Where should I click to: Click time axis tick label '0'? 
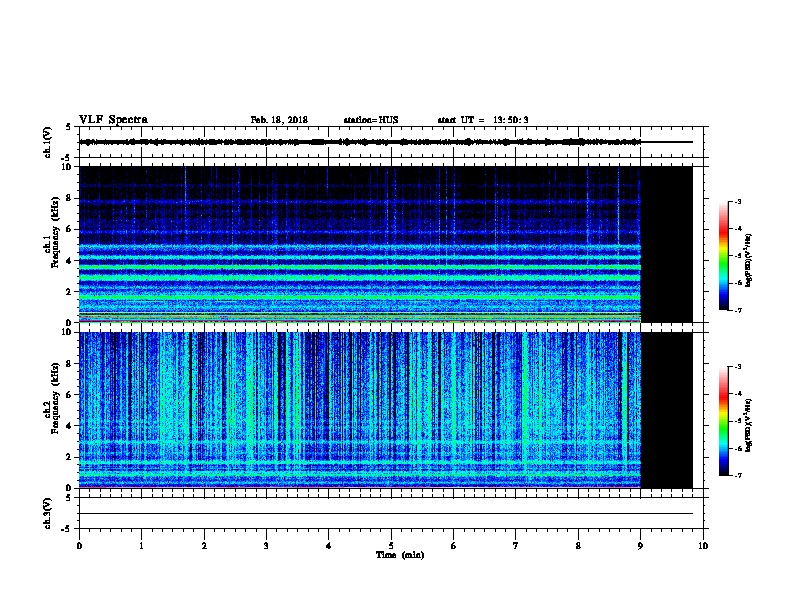tap(79, 545)
